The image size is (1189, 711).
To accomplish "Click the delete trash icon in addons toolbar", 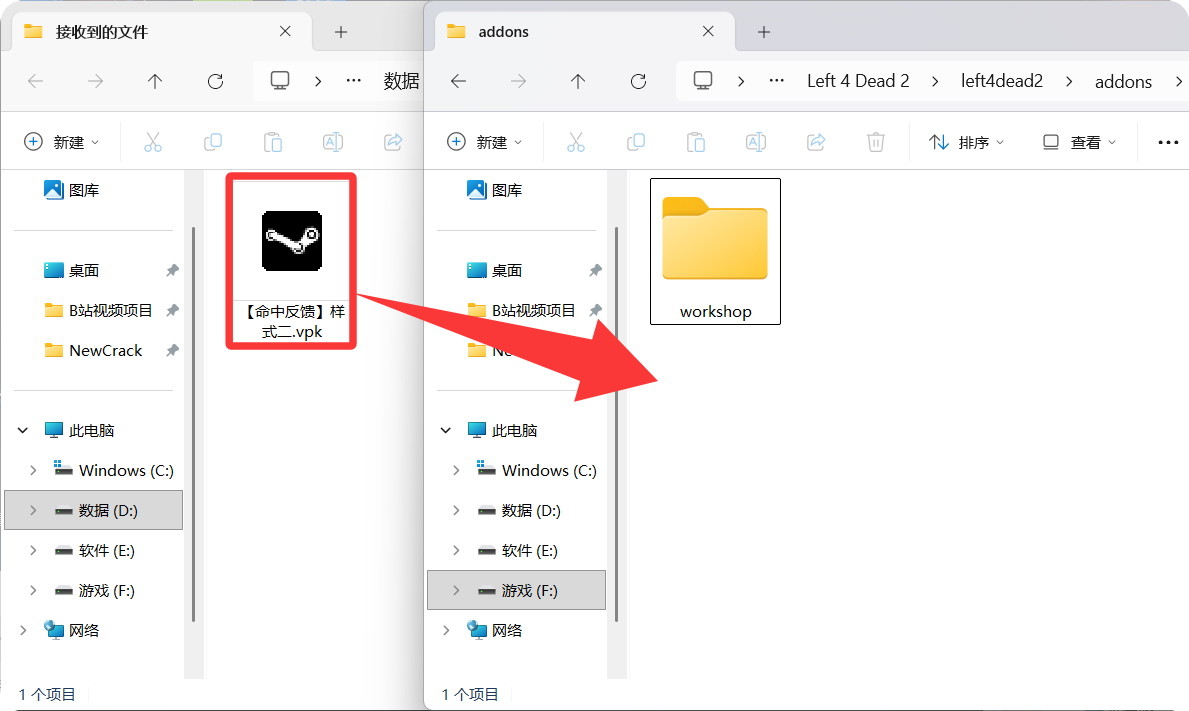I will click(876, 142).
